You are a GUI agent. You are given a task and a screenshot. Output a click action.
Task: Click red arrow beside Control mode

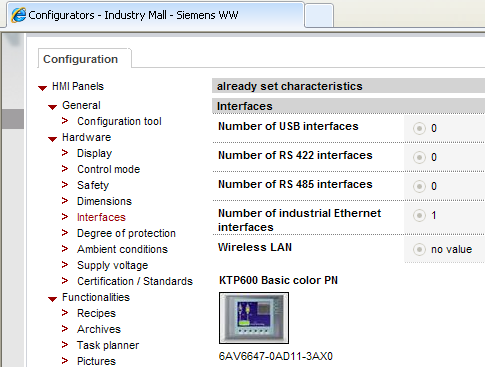[x=65, y=169]
